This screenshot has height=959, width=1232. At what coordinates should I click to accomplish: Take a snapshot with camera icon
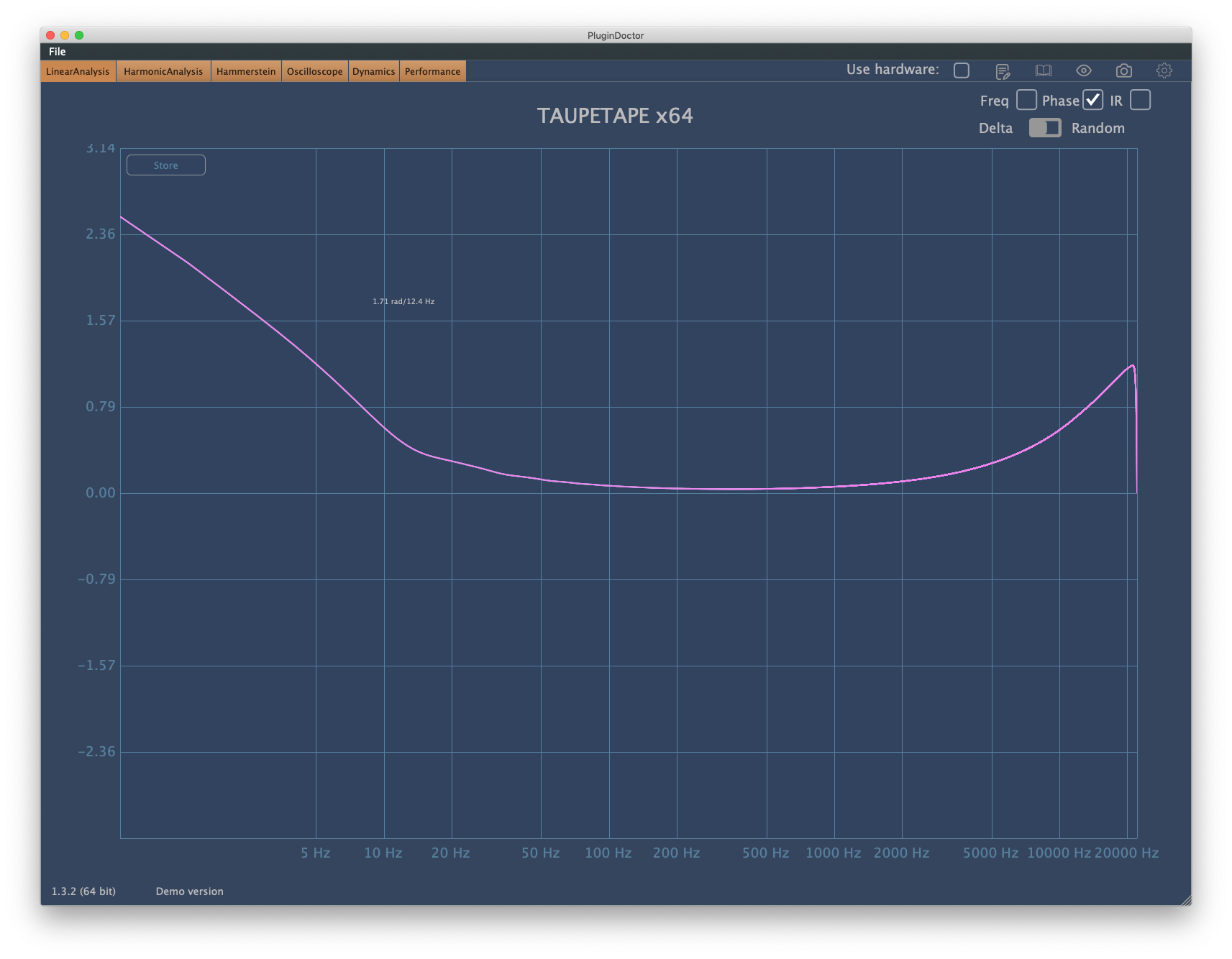(x=1123, y=70)
